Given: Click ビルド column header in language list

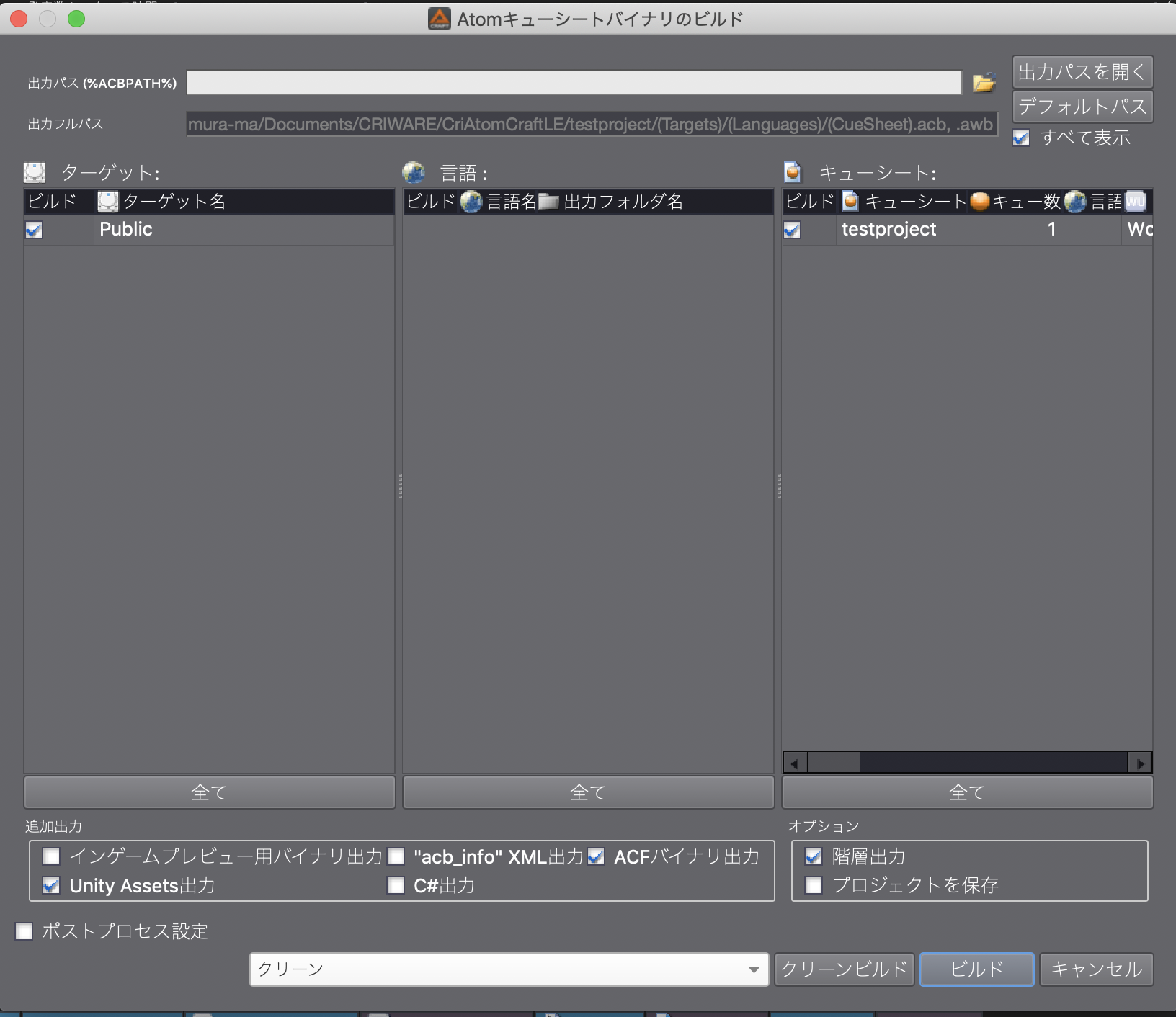Looking at the screenshot, I should [430, 201].
